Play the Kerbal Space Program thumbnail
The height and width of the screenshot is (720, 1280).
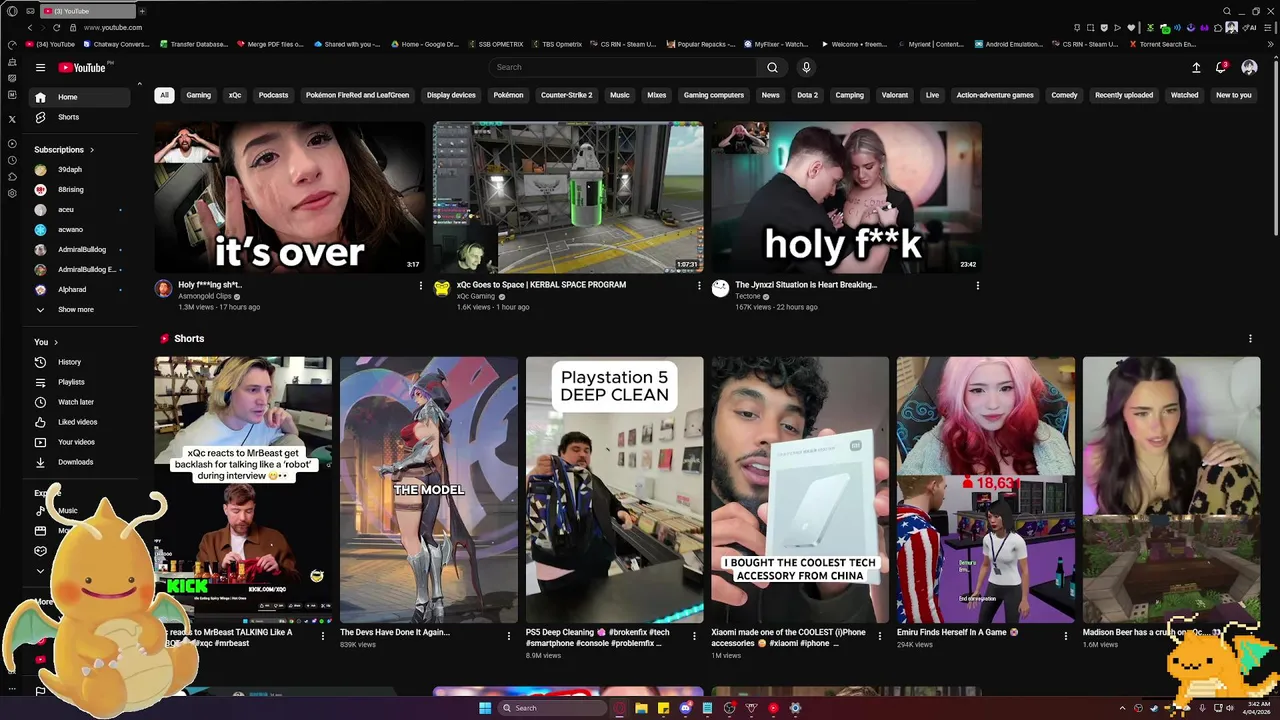(568, 197)
